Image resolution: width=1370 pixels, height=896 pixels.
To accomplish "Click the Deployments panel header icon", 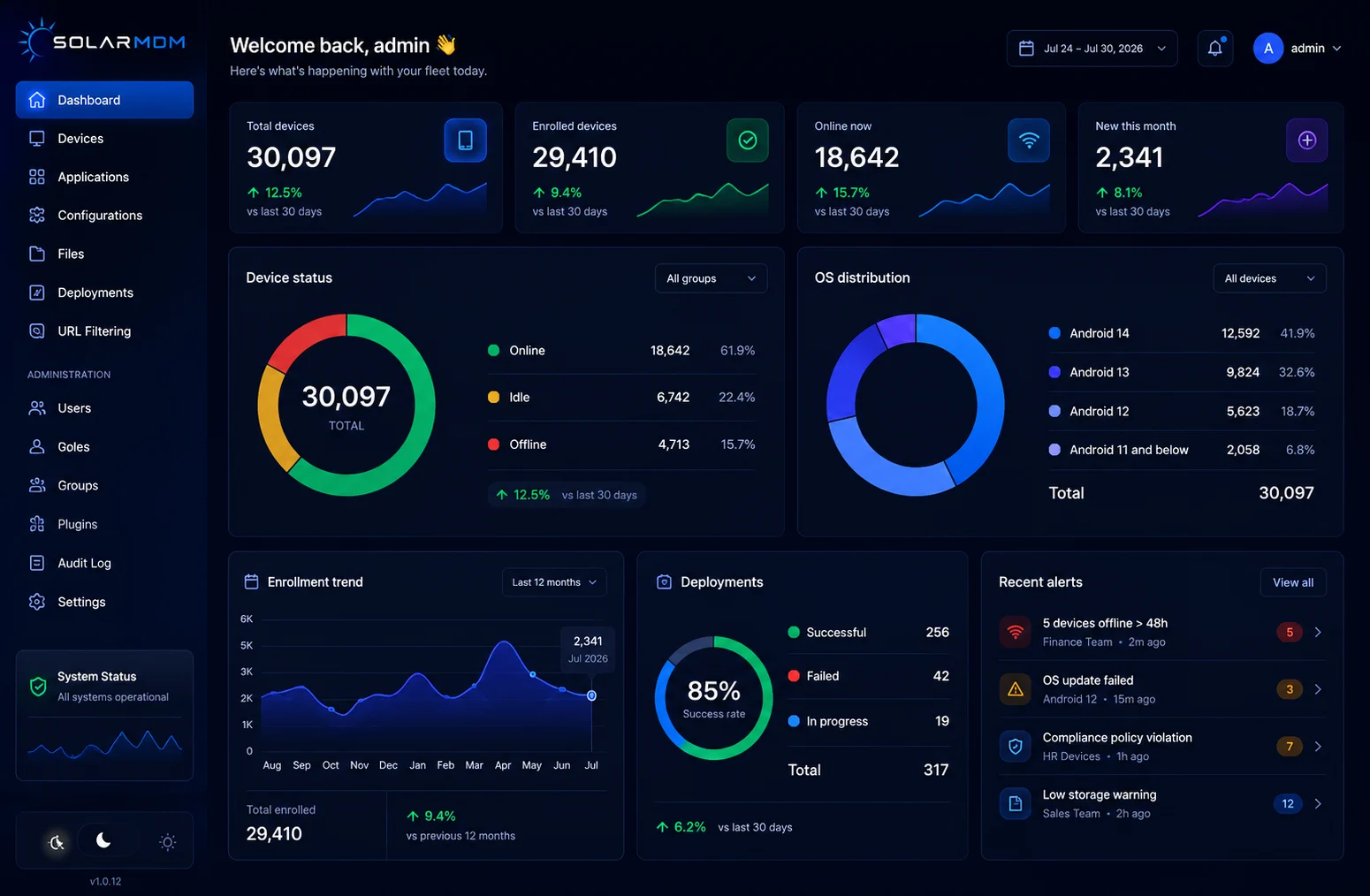I will click(x=664, y=581).
